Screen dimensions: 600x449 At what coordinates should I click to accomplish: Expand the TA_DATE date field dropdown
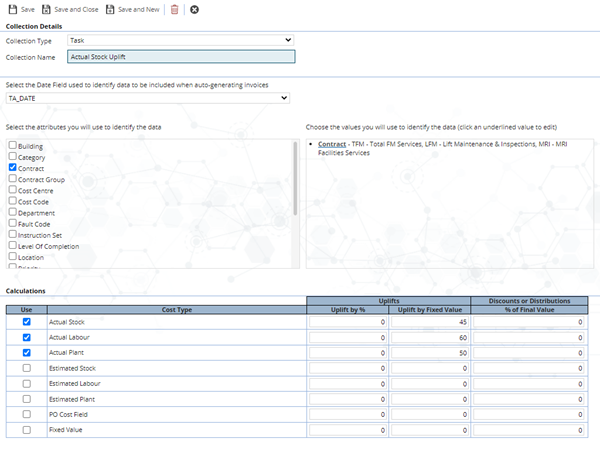[x=148, y=98]
